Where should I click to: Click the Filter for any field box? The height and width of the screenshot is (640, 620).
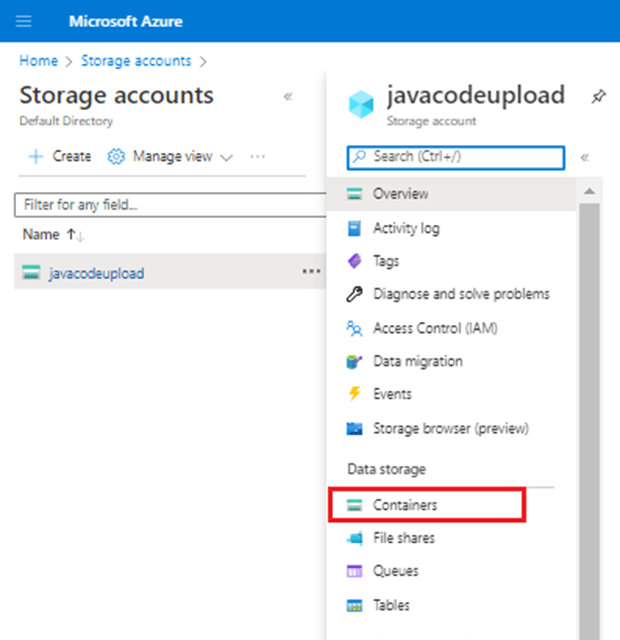[x=160, y=205]
